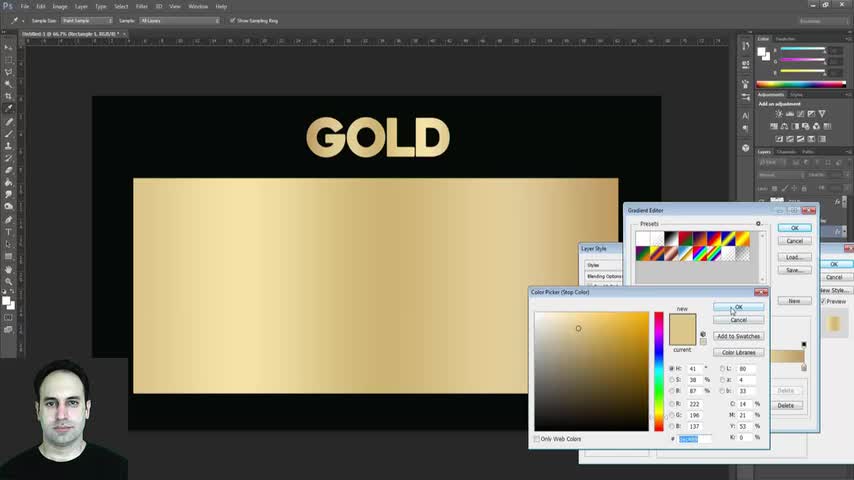The image size is (854, 480).
Task: Select the Pen tool
Action: click(8, 220)
